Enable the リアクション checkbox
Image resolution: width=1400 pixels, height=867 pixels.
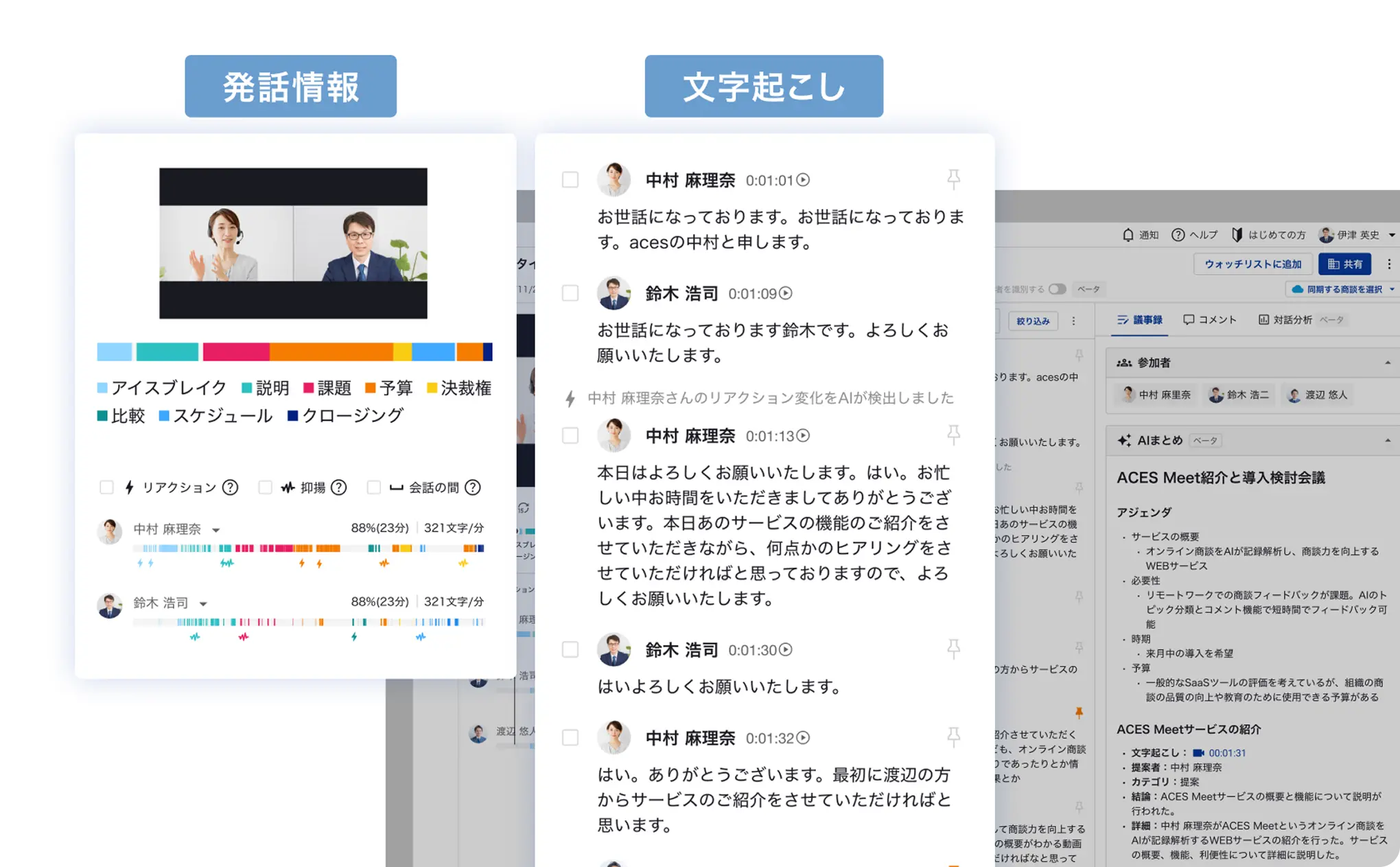point(106,487)
